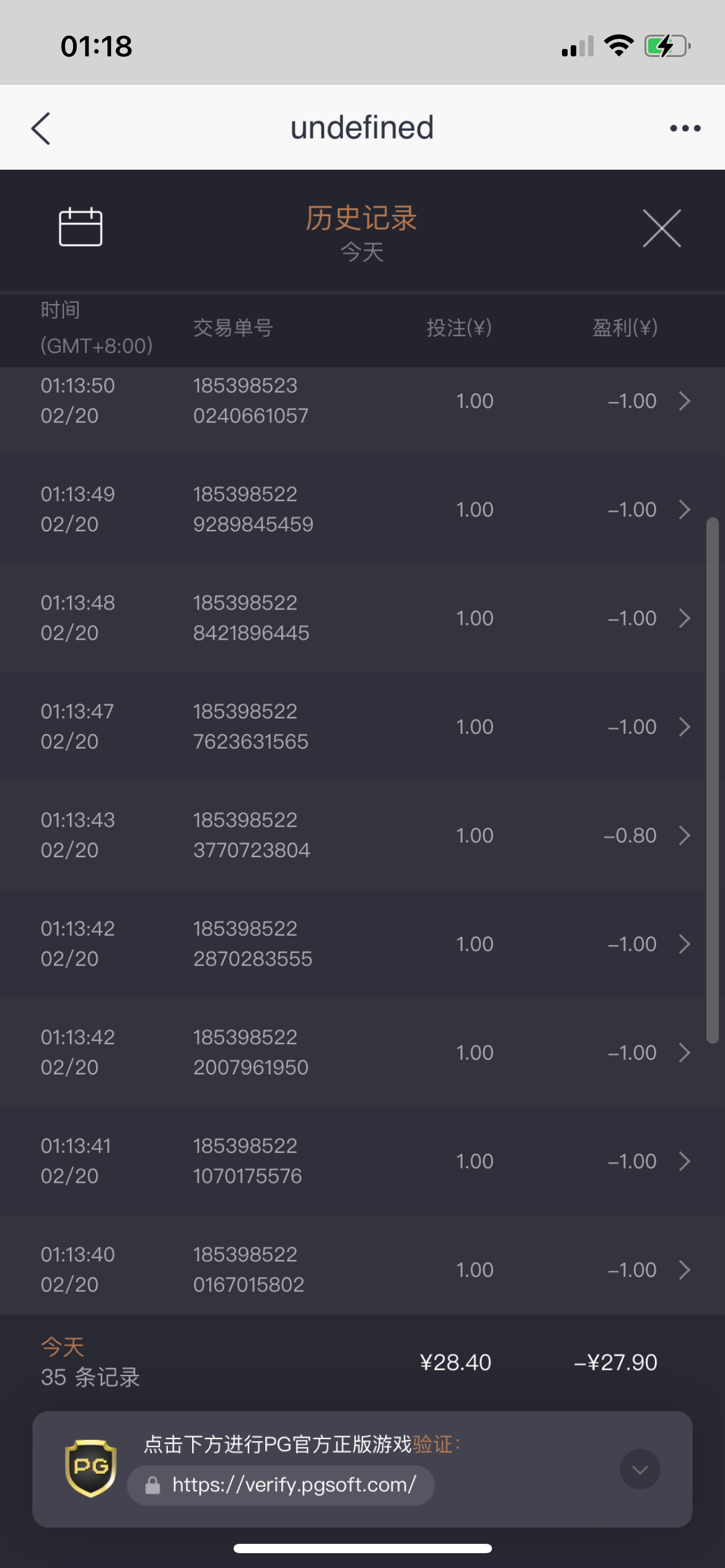The height and width of the screenshot is (1568, 725).
Task: Open details arrow for 01:13:48 record
Action: [684, 618]
